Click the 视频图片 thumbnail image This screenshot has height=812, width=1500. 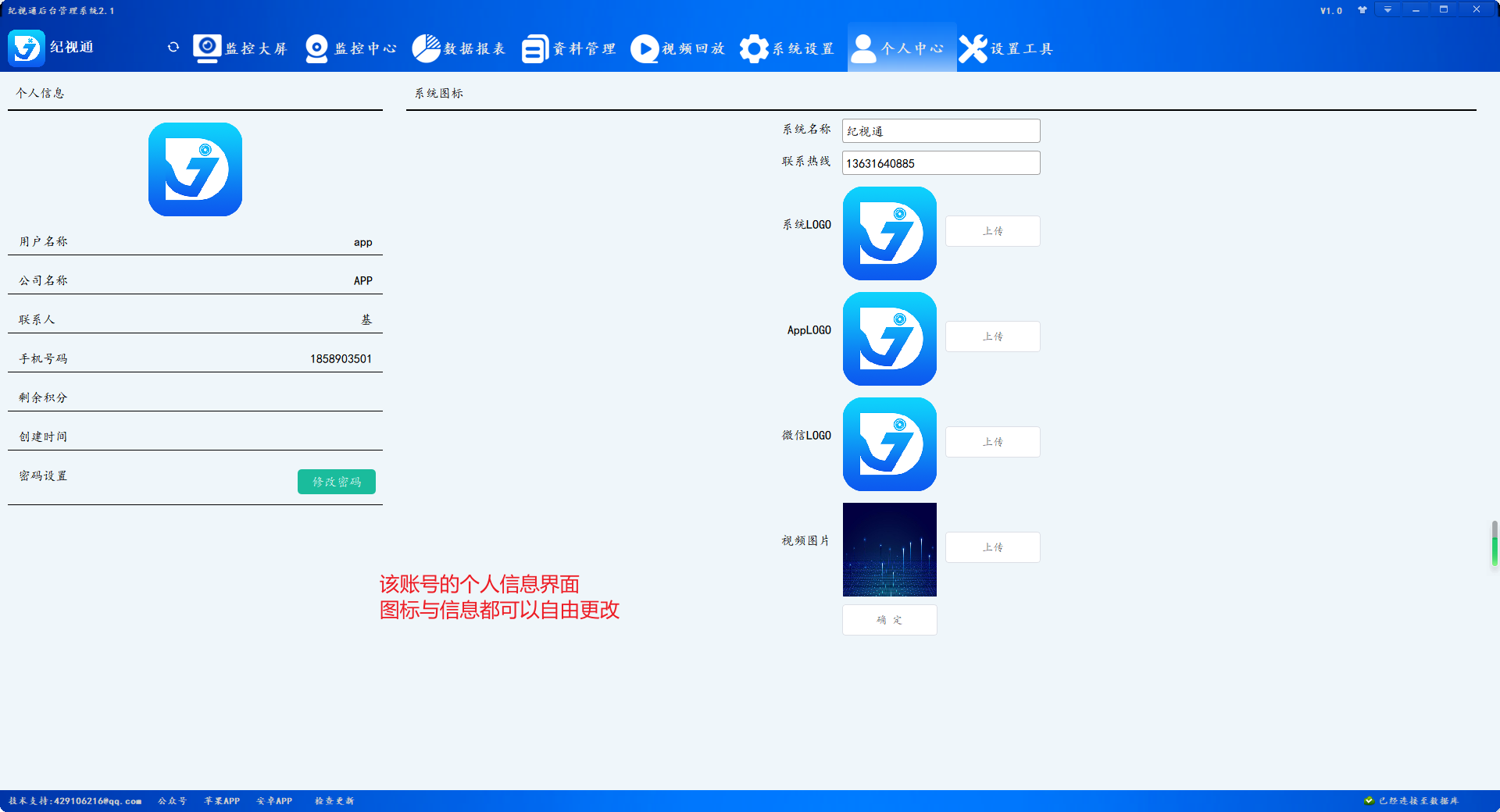click(x=889, y=550)
